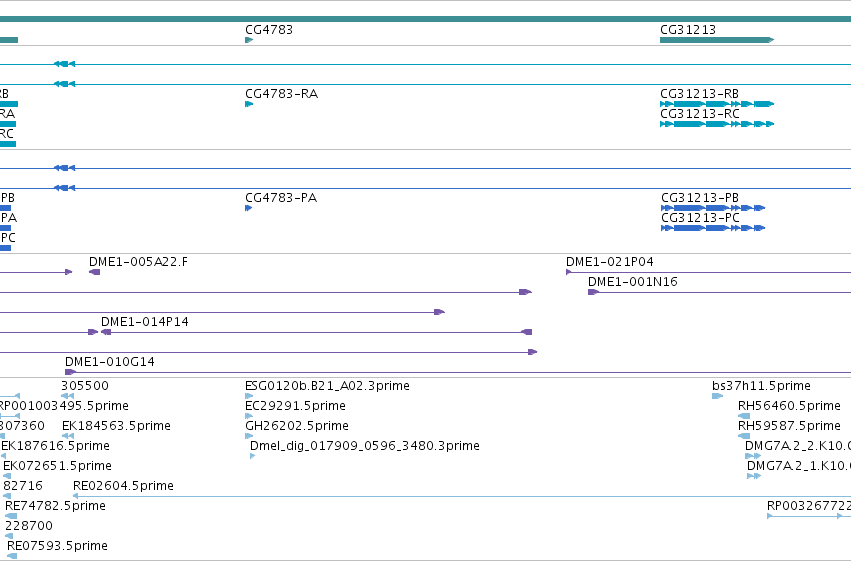The image size is (851, 561).
Task: Click the DME1-005A22.F purple arrow glyph
Action: 94,272
